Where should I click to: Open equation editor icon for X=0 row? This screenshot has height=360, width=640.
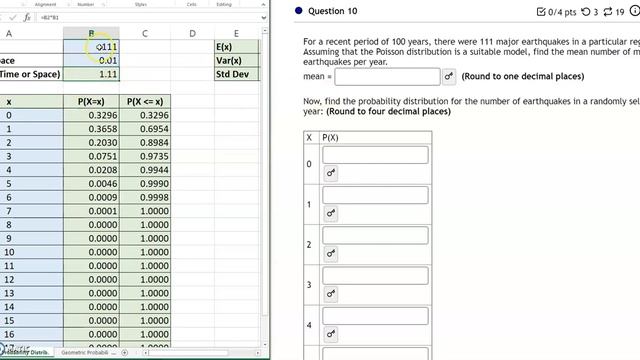pyautogui.click(x=331, y=173)
